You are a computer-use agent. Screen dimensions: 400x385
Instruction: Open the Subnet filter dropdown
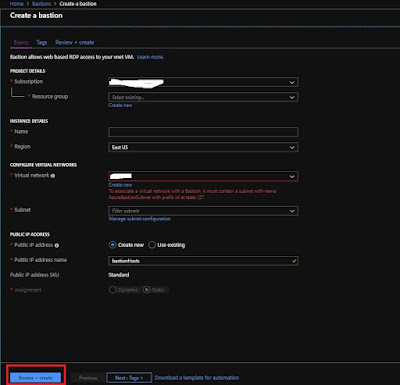[x=203, y=211]
